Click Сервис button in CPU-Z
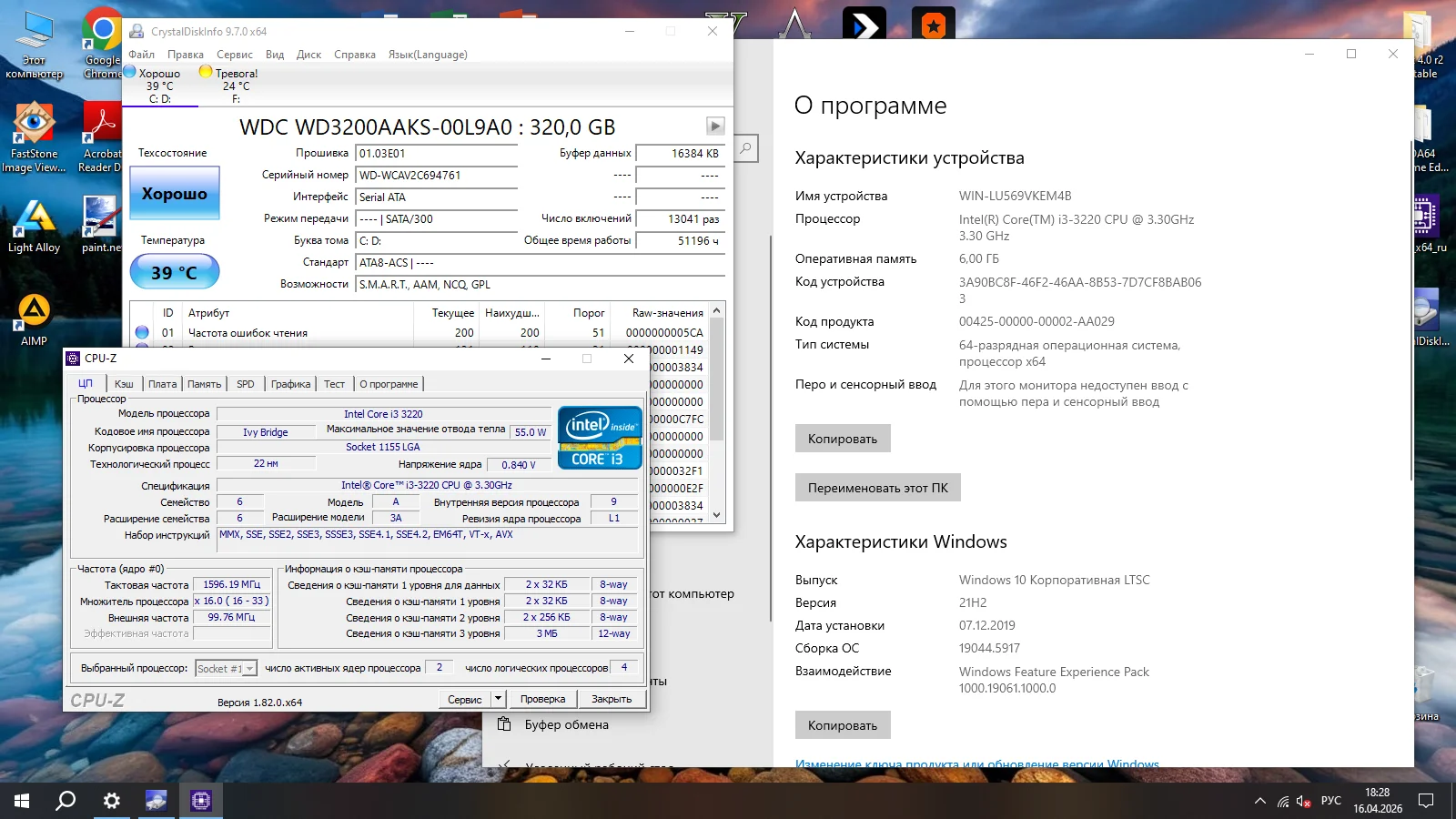This screenshot has height=819, width=1456. [465, 699]
